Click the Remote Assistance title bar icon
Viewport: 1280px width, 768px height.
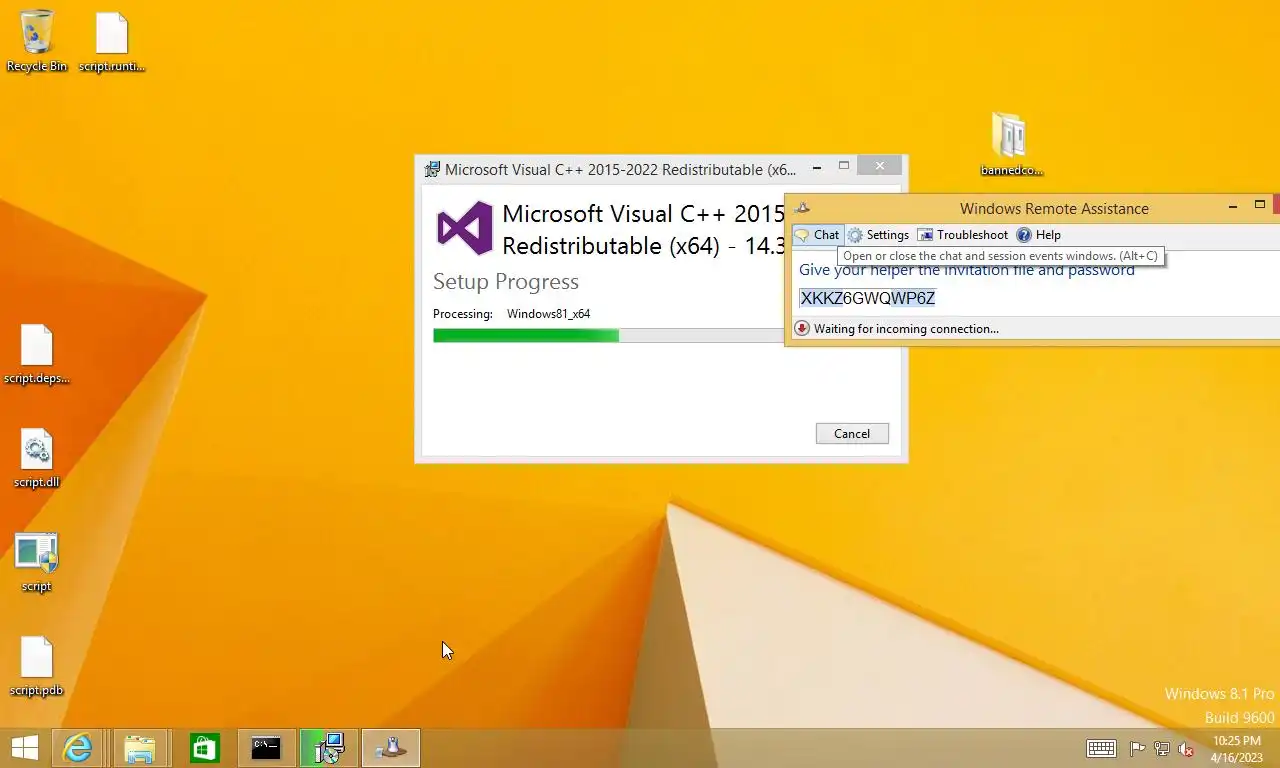coord(802,208)
